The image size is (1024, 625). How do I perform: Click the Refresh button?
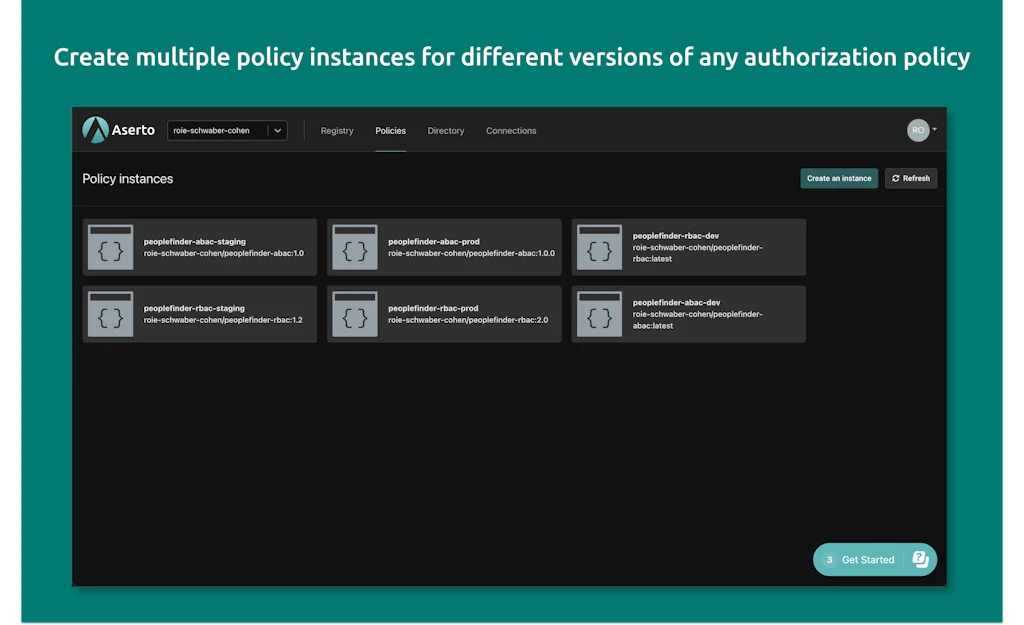pyautogui.click(x=911, y=178)
